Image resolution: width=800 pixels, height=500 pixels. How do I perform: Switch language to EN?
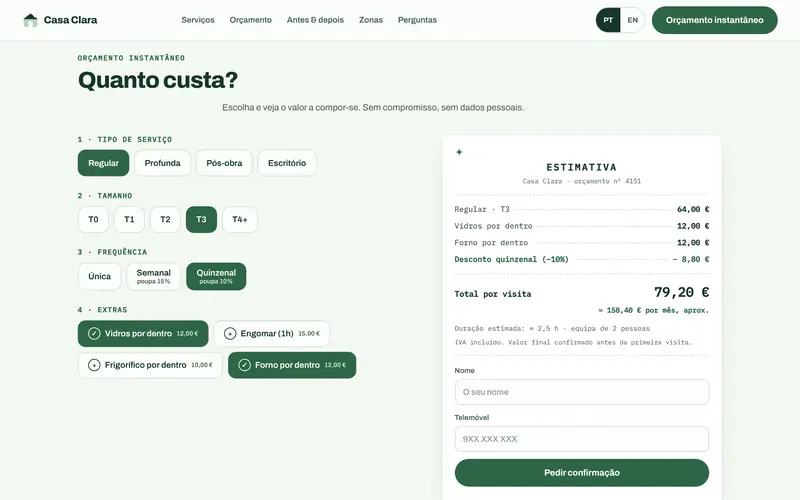click(x=633, y=20)
